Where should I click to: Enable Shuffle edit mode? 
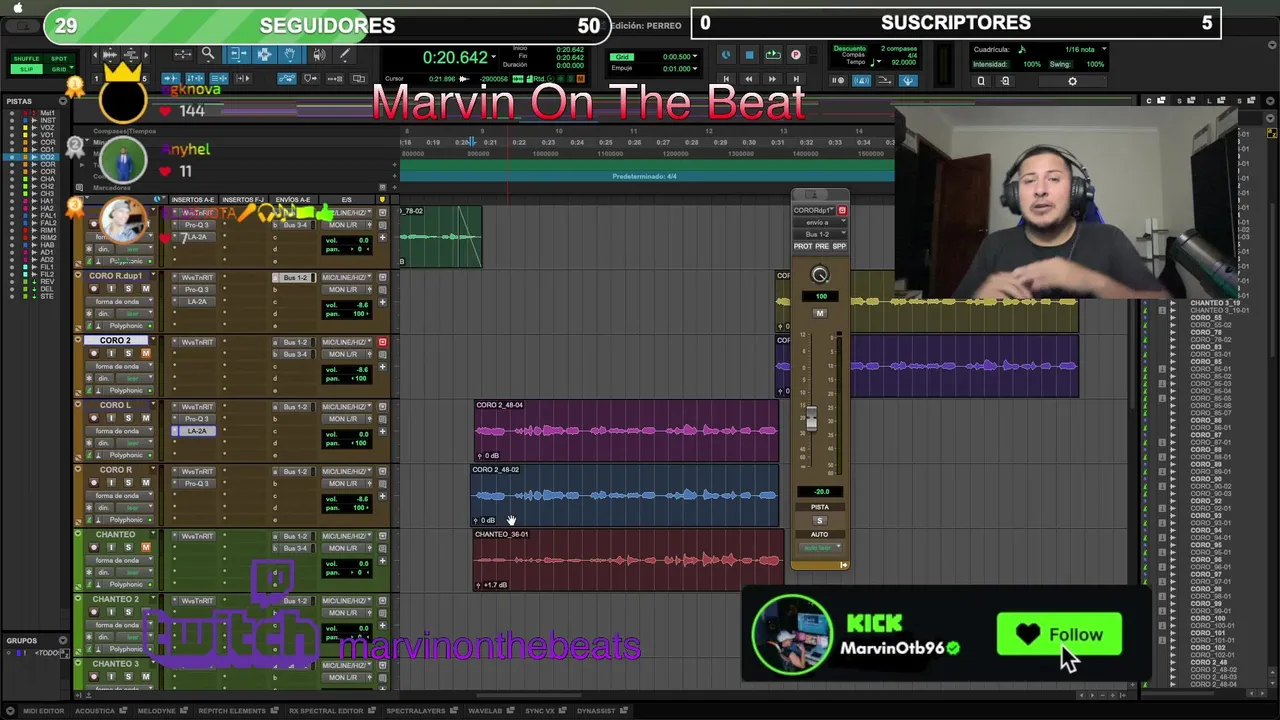(27, 59)
